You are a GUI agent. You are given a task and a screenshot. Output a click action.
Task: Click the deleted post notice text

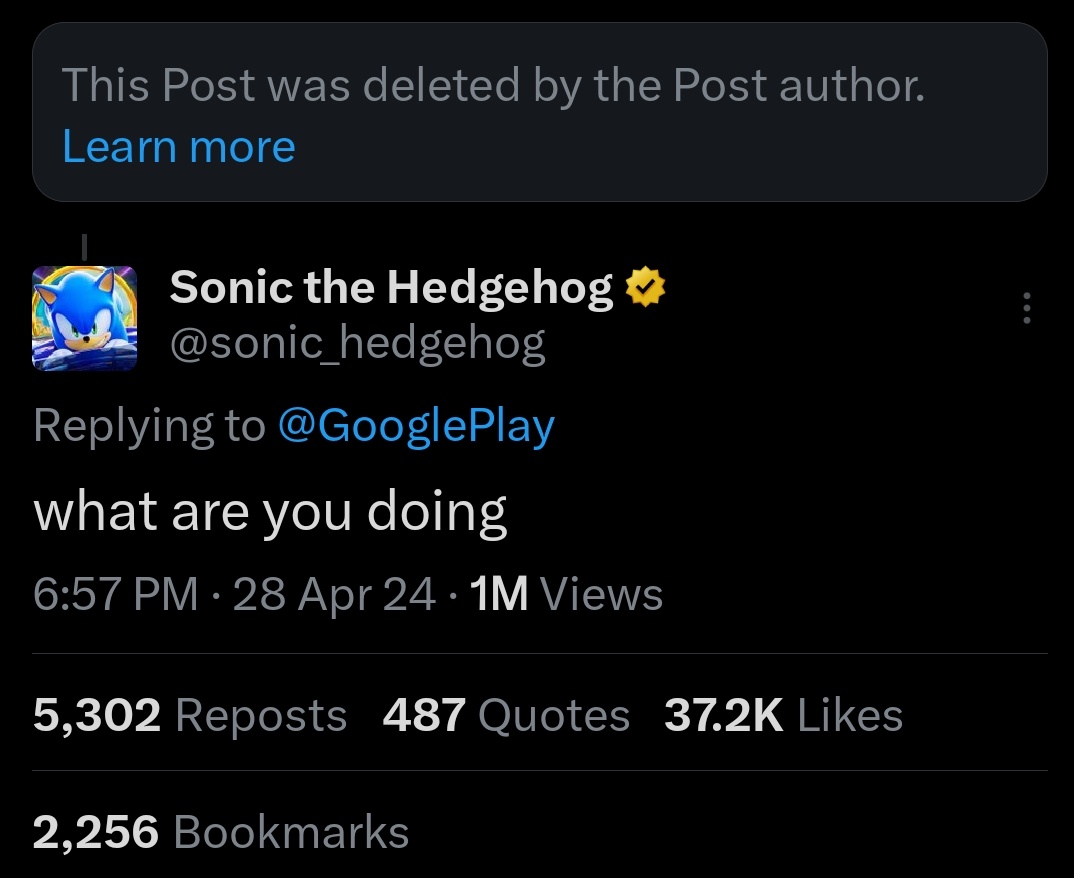pos(493,86)
